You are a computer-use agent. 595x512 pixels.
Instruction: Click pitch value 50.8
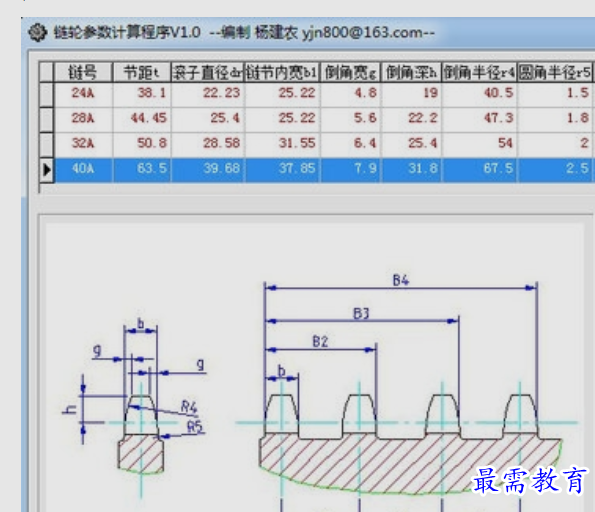point(152,143)
